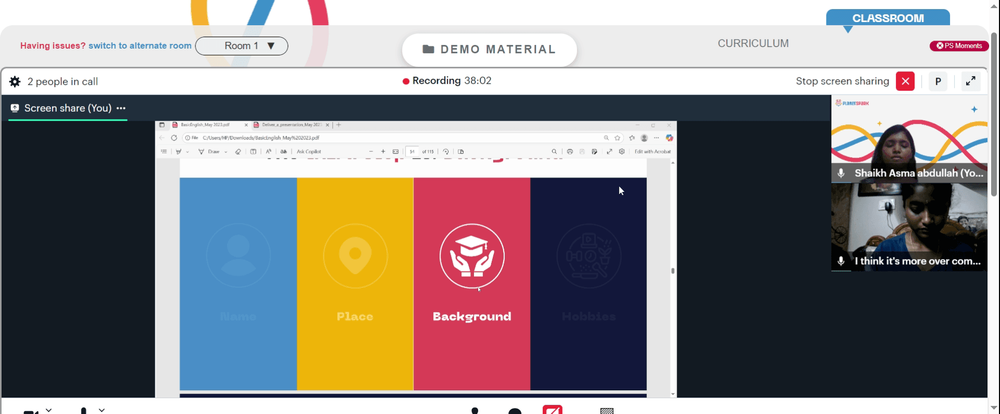Click Hobbies dark navy panel in slide
Image resolution: width=1000 pixels, height=414 pixels.
589,283
